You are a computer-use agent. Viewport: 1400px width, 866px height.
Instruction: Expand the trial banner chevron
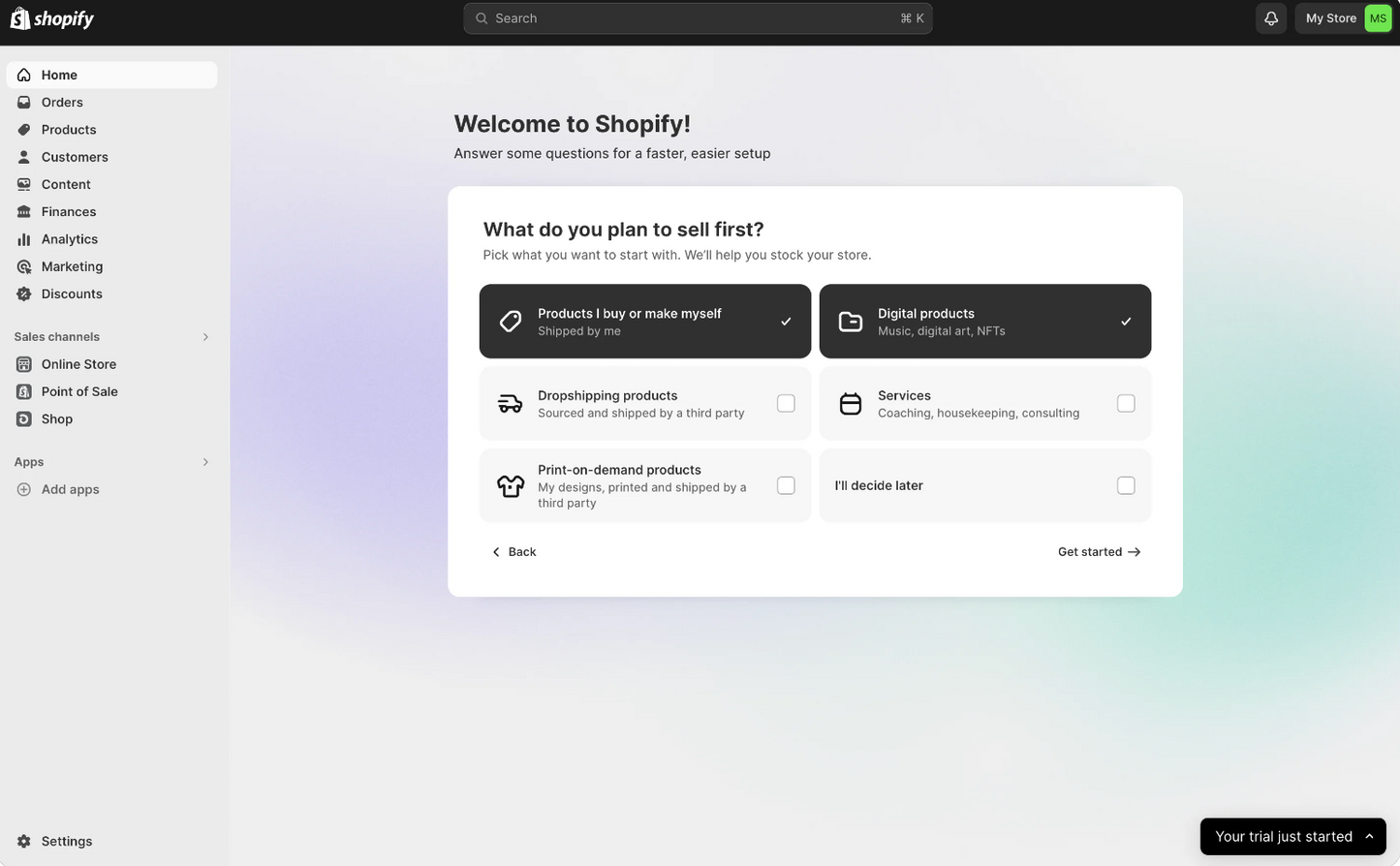click(x=1369, y=836)
